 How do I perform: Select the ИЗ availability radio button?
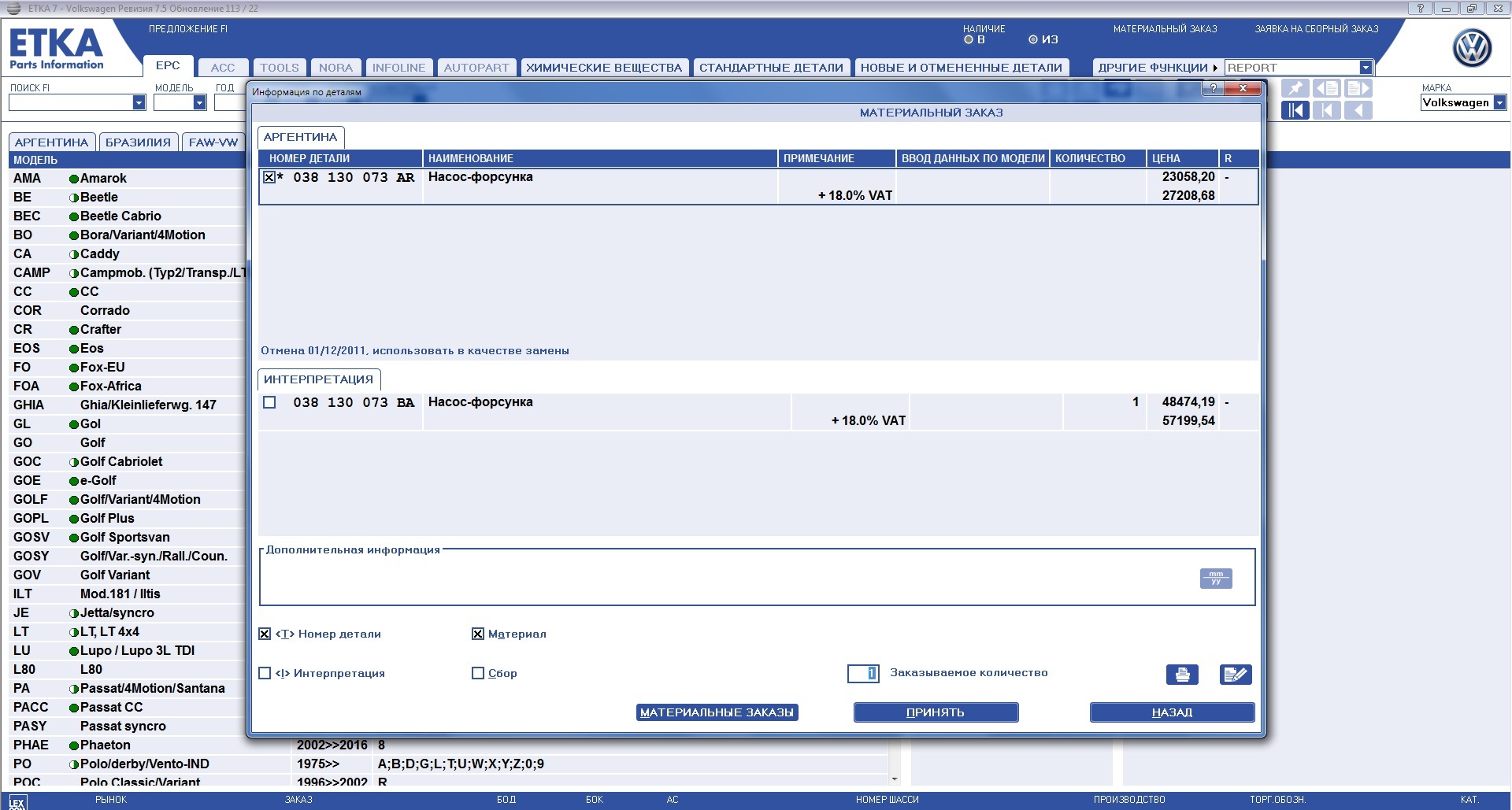pos(1033,39)
